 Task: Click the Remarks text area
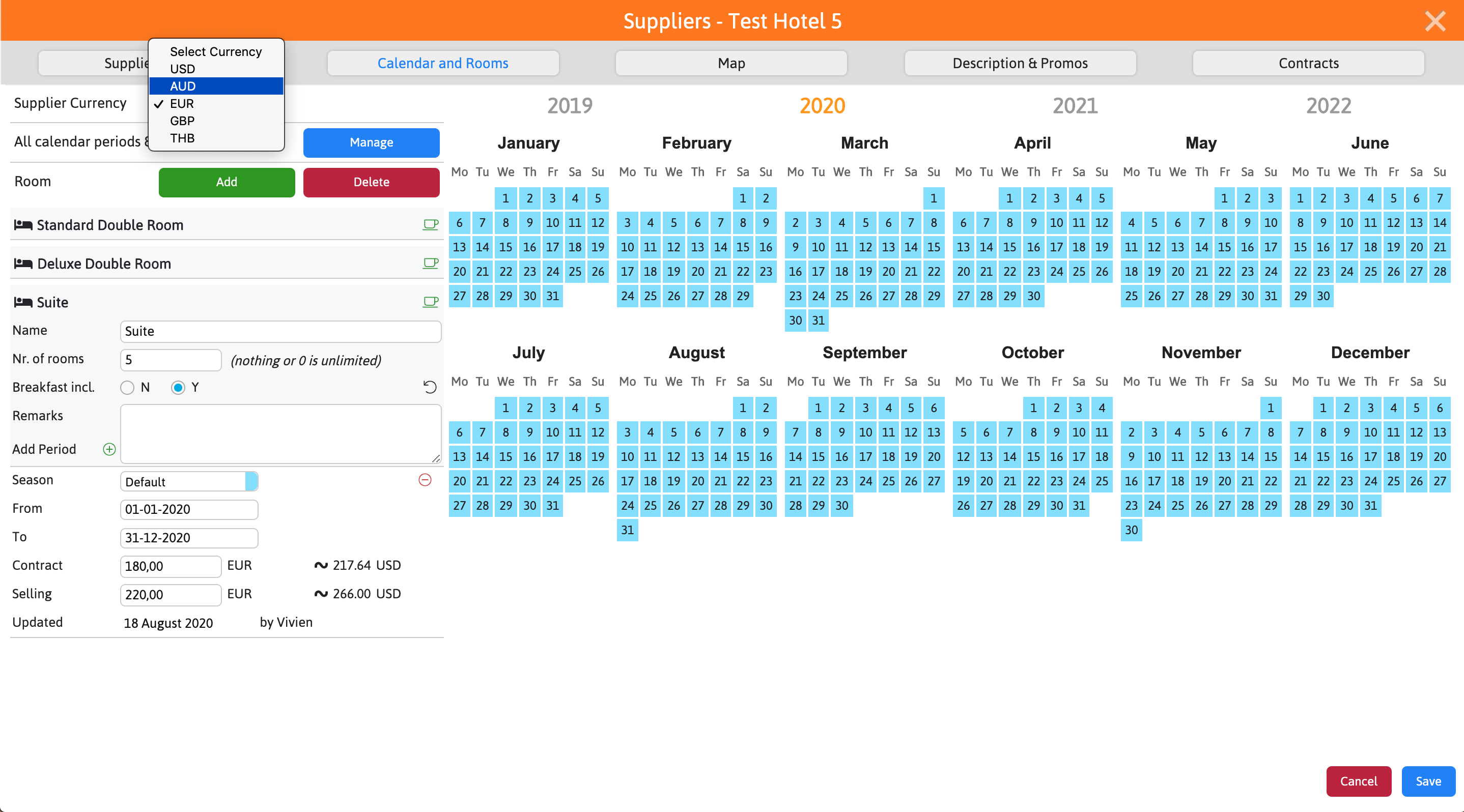coord(281,434)
